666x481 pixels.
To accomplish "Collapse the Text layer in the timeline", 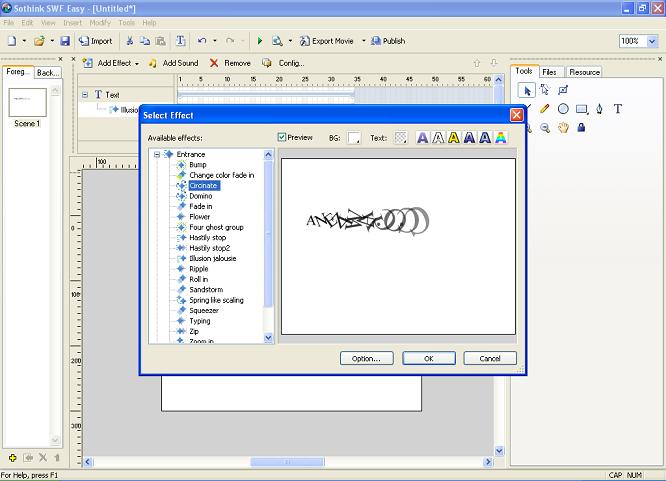I will click(x=85, y=95).
